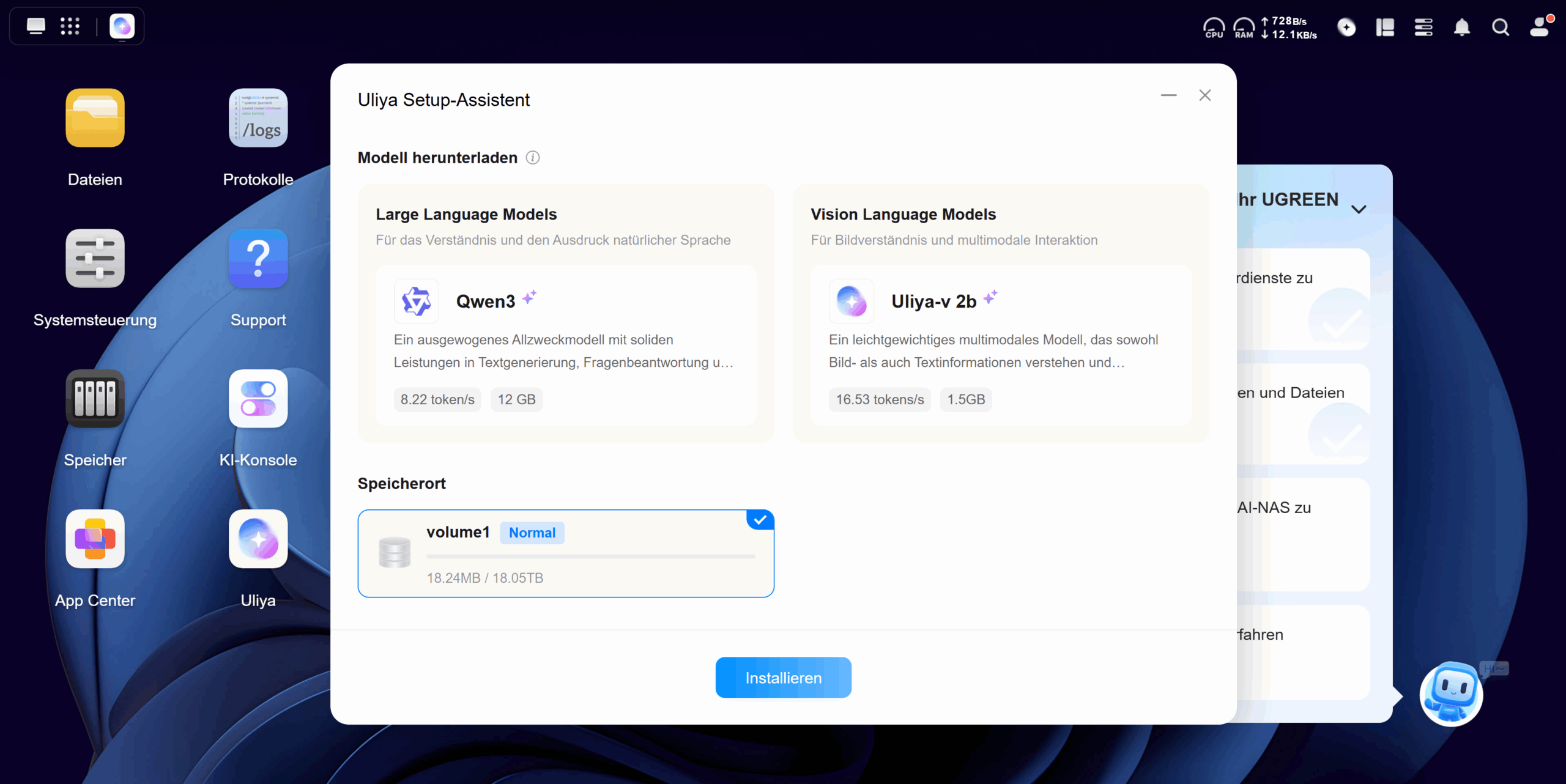This screenshot has height=784, width=1566.
Task: Open the KI-Konsole app
Action: point(258,399)
